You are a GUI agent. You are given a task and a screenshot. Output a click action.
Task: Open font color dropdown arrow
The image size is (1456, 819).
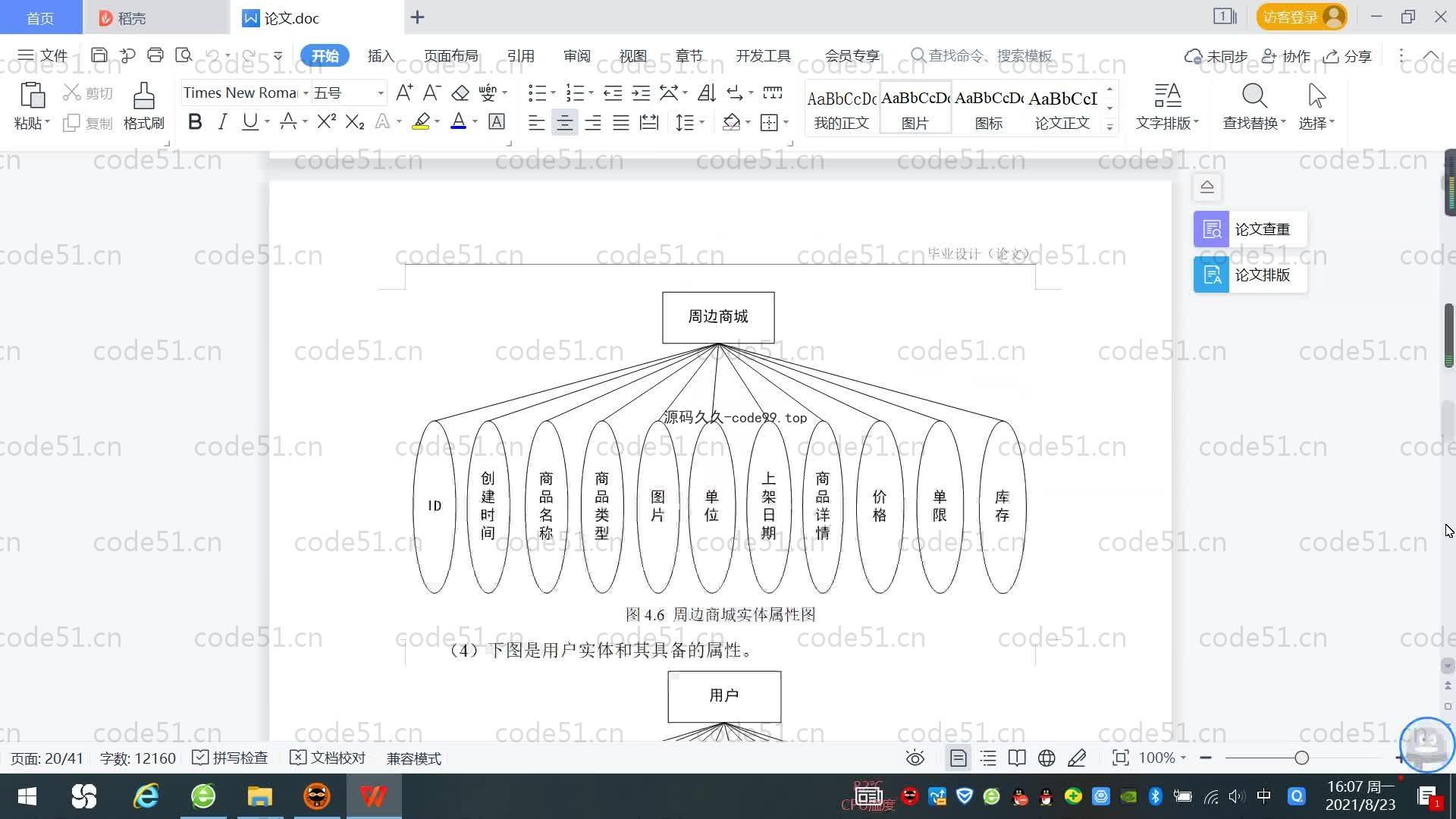[x=475, y=122]
